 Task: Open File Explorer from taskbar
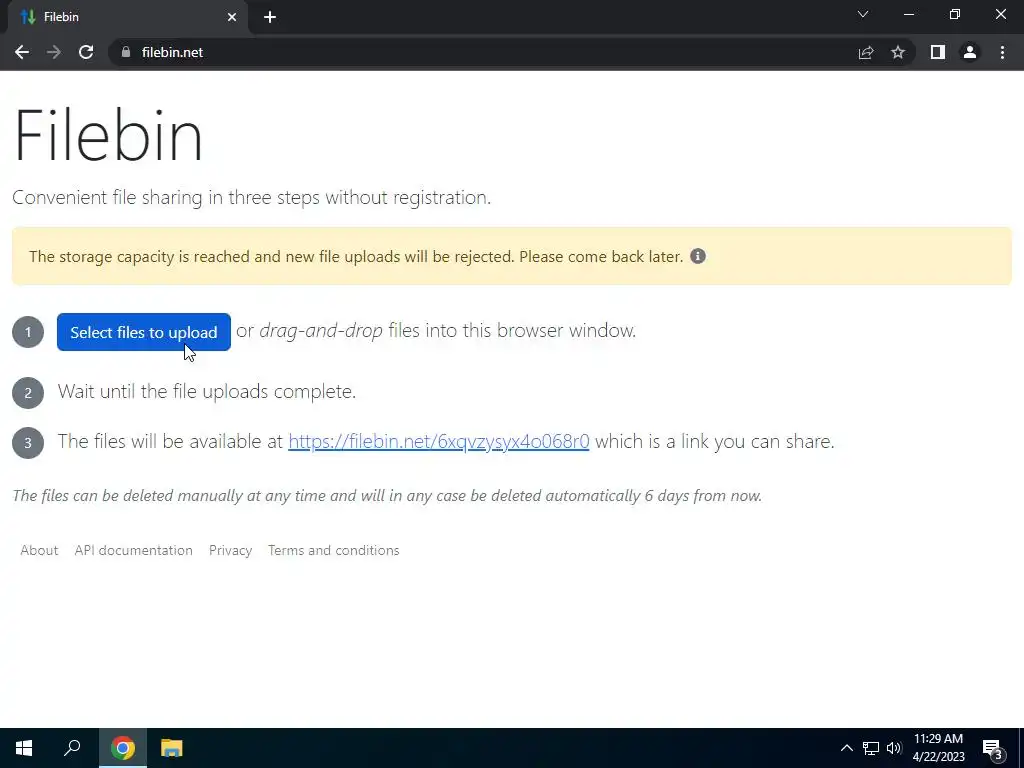172,748
